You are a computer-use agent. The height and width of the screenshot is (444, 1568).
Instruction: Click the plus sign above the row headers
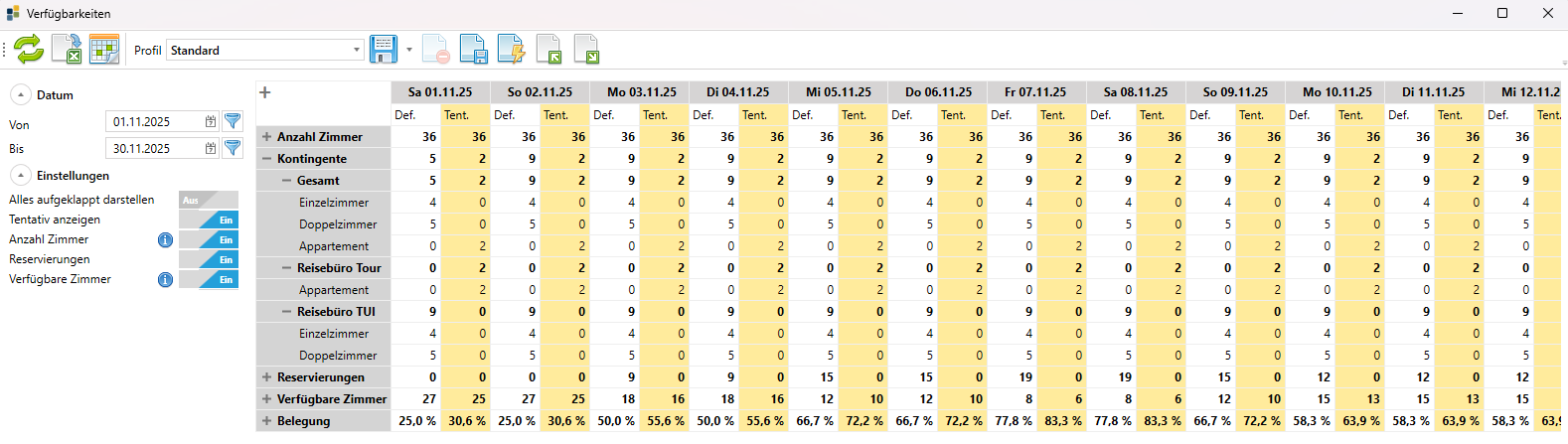(265, 92)
